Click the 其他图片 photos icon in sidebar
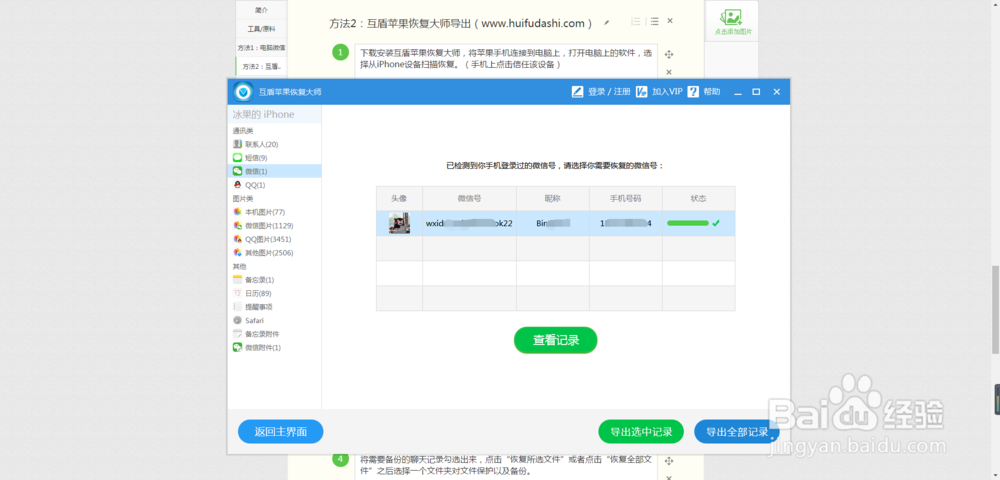 (x=237, y=252)
